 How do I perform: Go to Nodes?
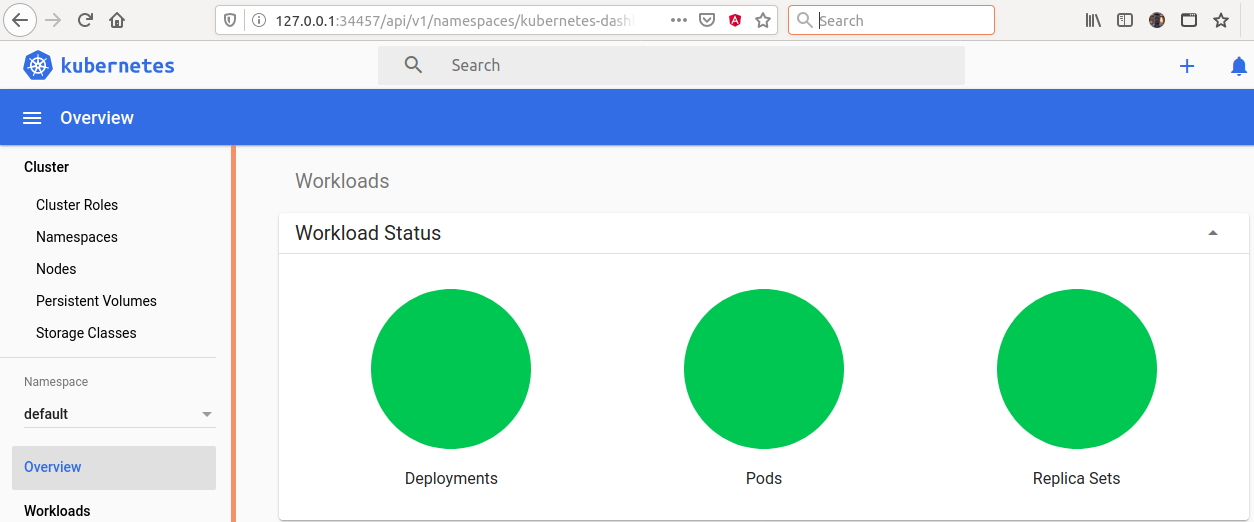[56, 269]
